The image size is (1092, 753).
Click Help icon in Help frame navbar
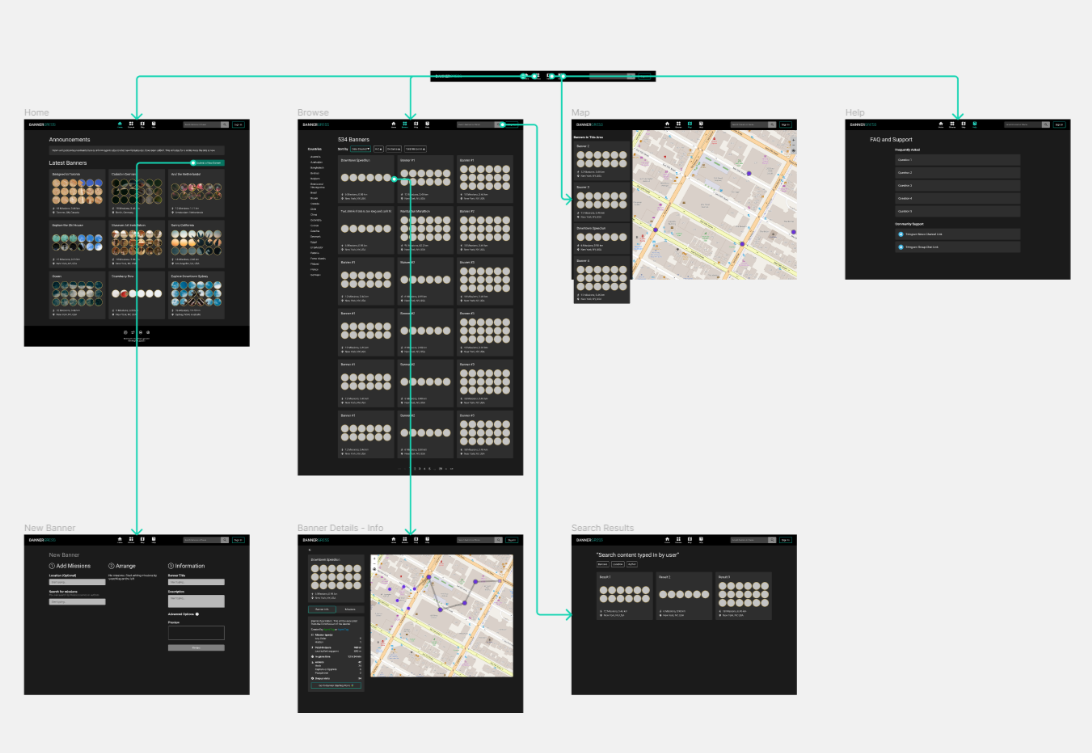coord(975,124)
